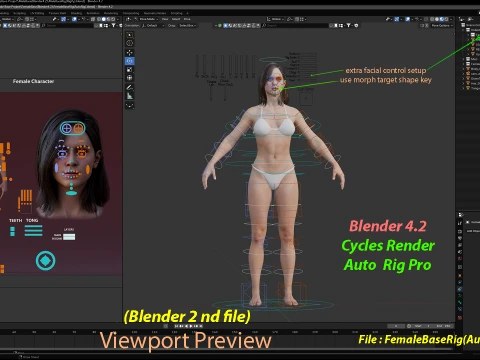
Task: Expand the toolbar's bottom chevron for more tools
Action: click(130, 105)
